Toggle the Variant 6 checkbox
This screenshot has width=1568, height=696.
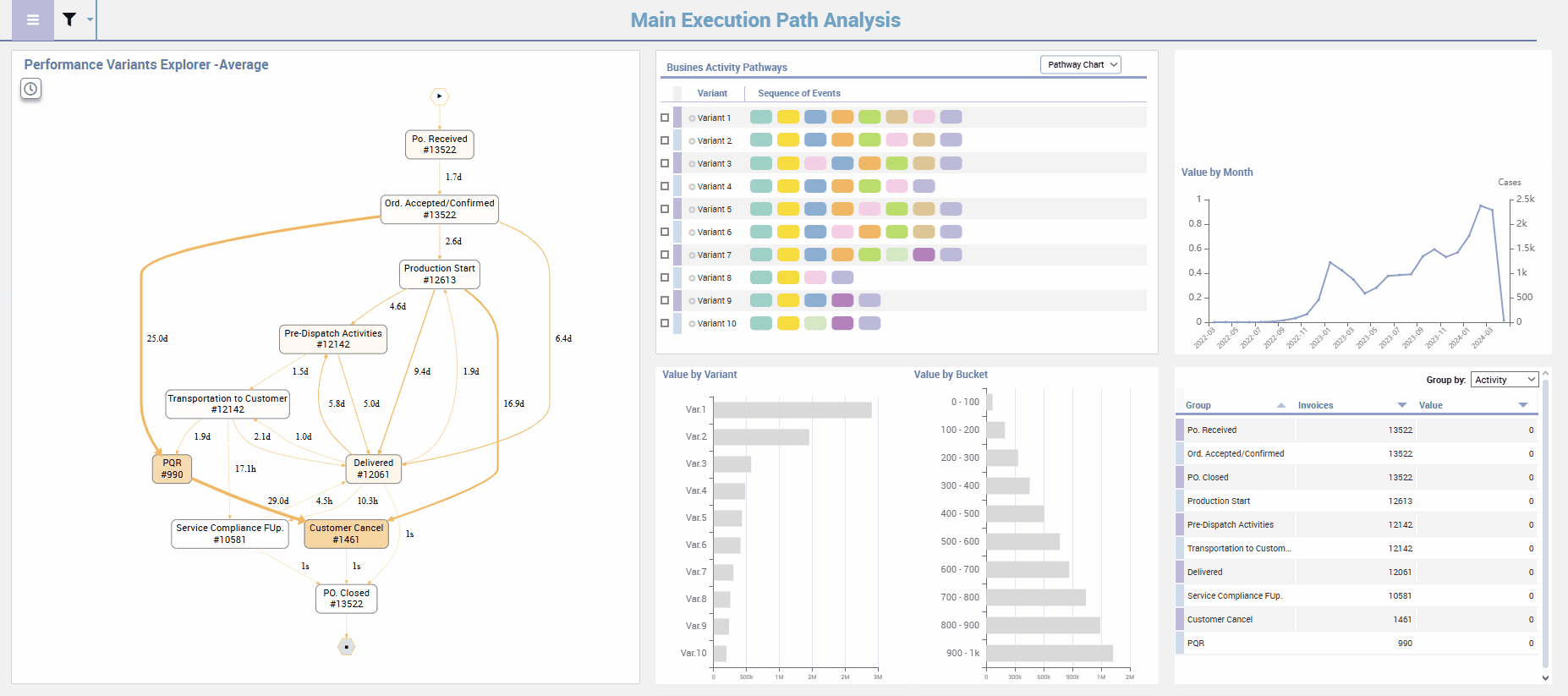pyautogui.click(x=665, y=232)
